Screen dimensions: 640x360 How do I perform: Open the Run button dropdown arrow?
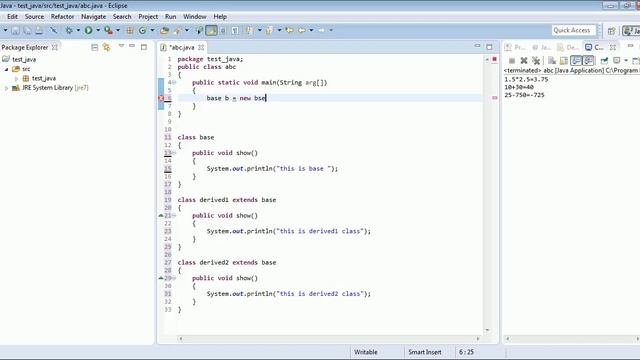tap(98, 31)
